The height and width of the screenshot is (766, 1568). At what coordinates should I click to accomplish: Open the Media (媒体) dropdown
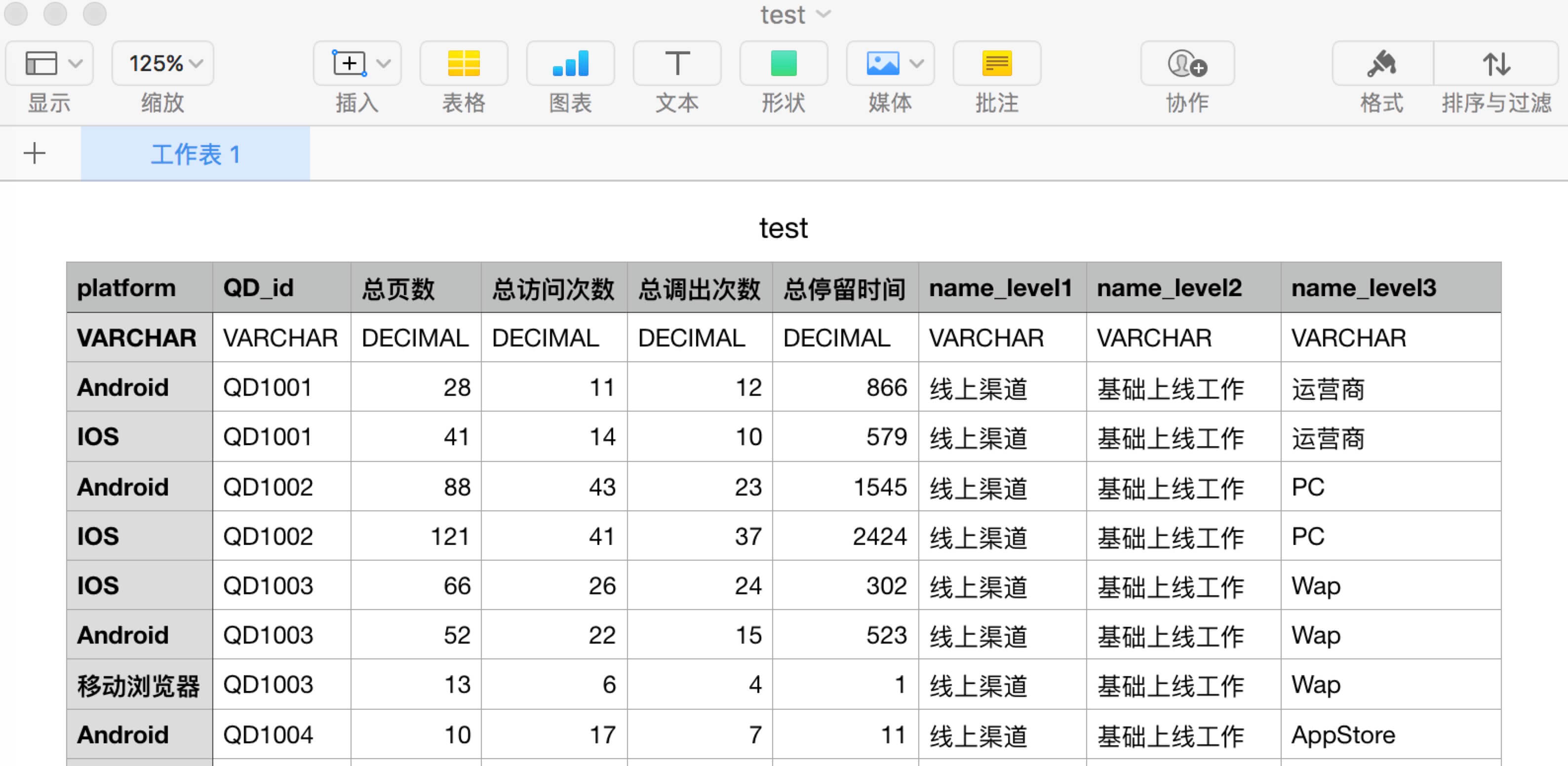tap(890, 63)
